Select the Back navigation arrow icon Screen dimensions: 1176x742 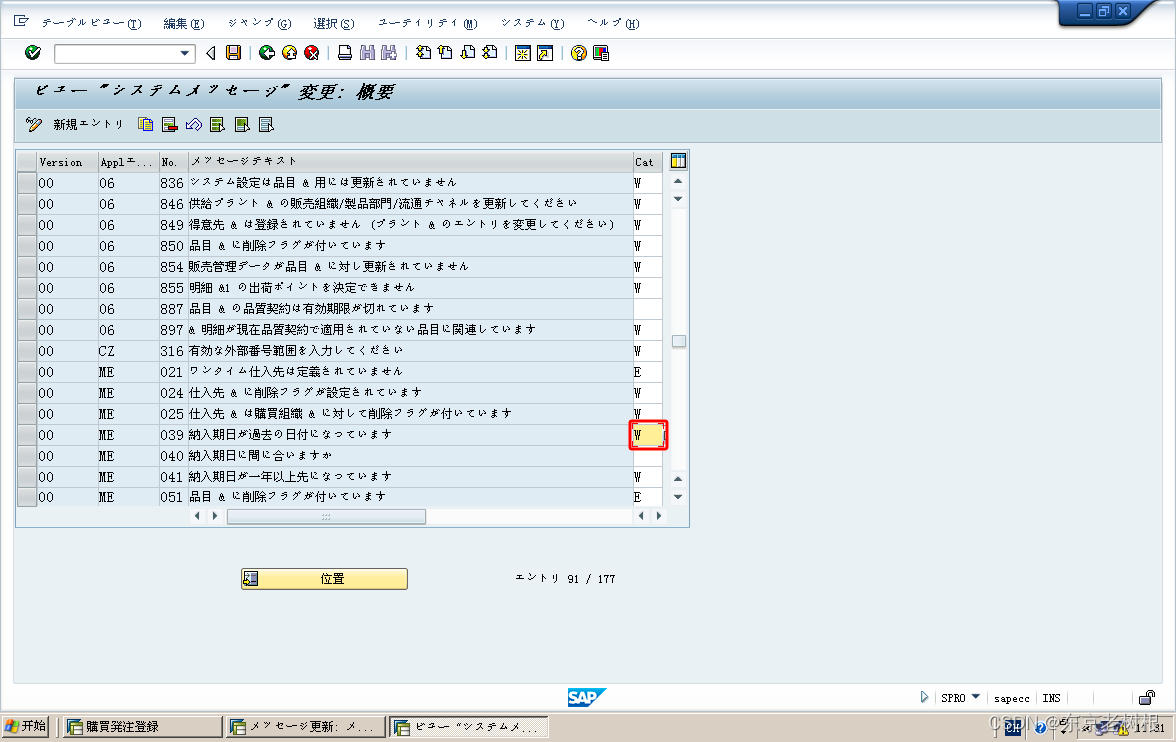click(x=266, y=52)
